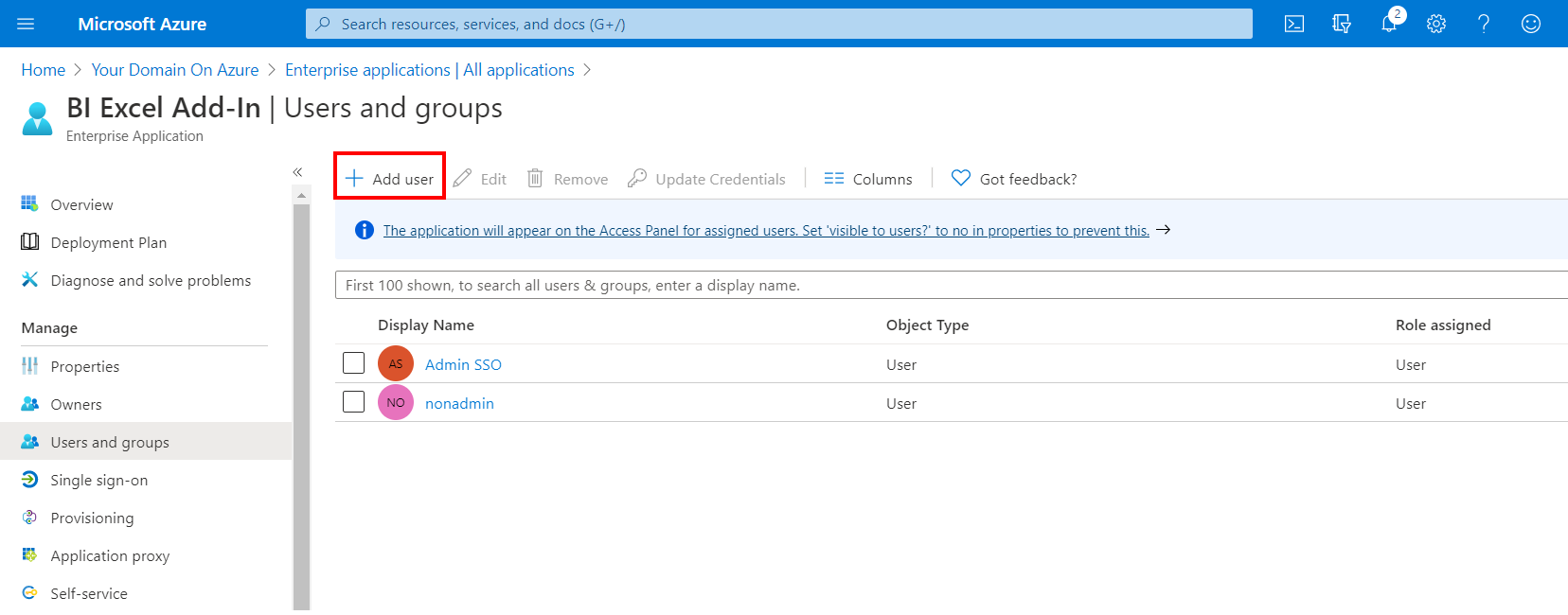Image resolution: width=1568 pixels, height=615 pixels.
Task: Open the nonadmin user link
Action: (x=459, y=403)
